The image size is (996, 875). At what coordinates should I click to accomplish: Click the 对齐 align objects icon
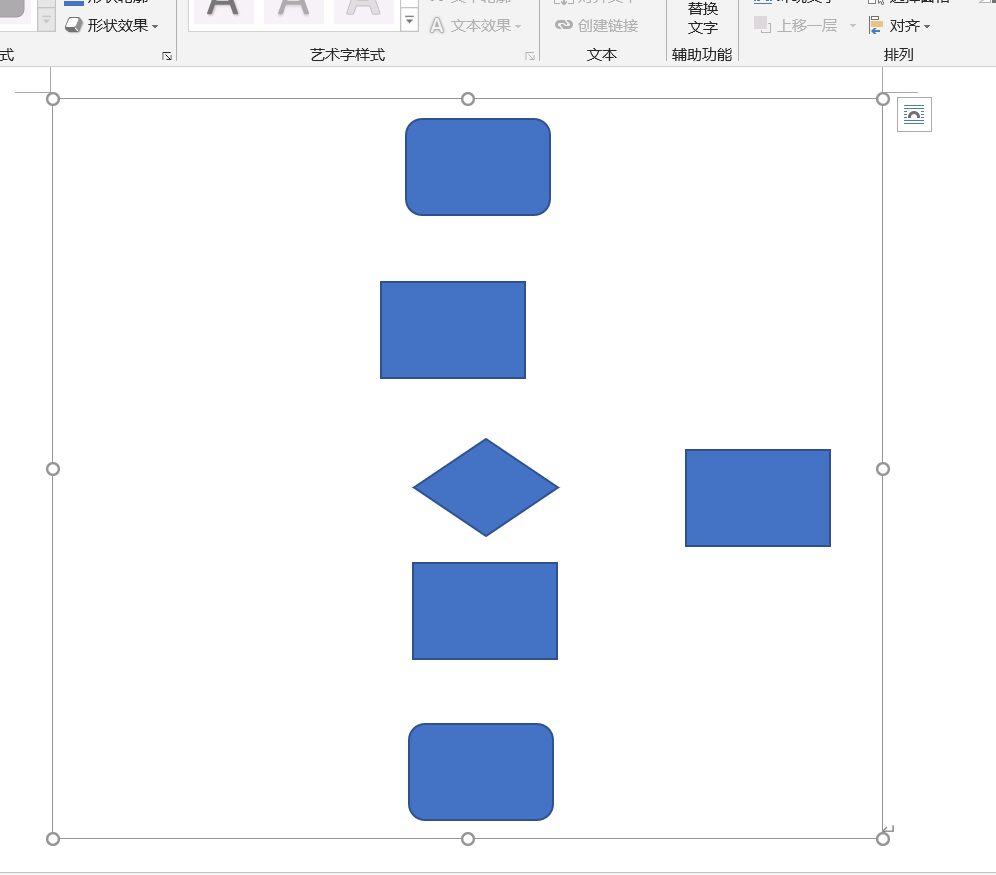click(x=876, y=25)
